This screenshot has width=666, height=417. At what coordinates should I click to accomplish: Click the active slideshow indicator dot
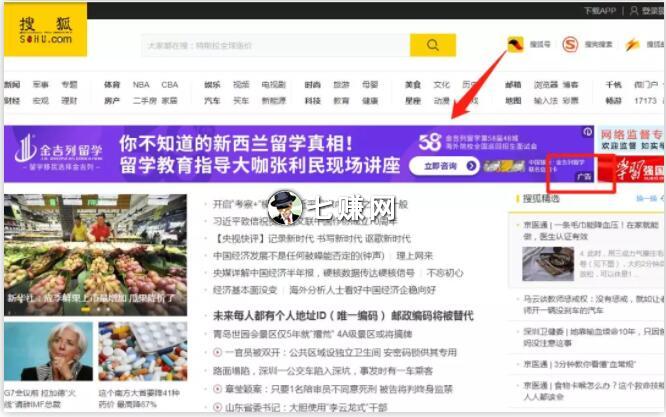(x=85, y=310)
